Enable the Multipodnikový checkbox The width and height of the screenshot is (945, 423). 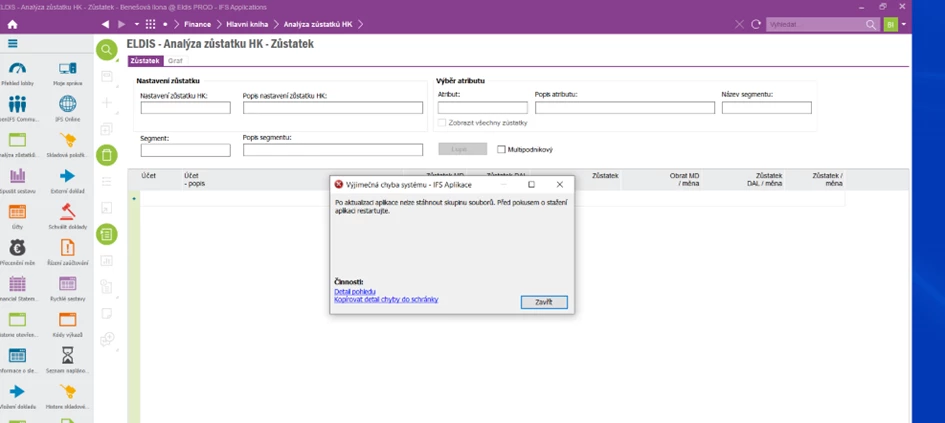click(x=501, y=149)
